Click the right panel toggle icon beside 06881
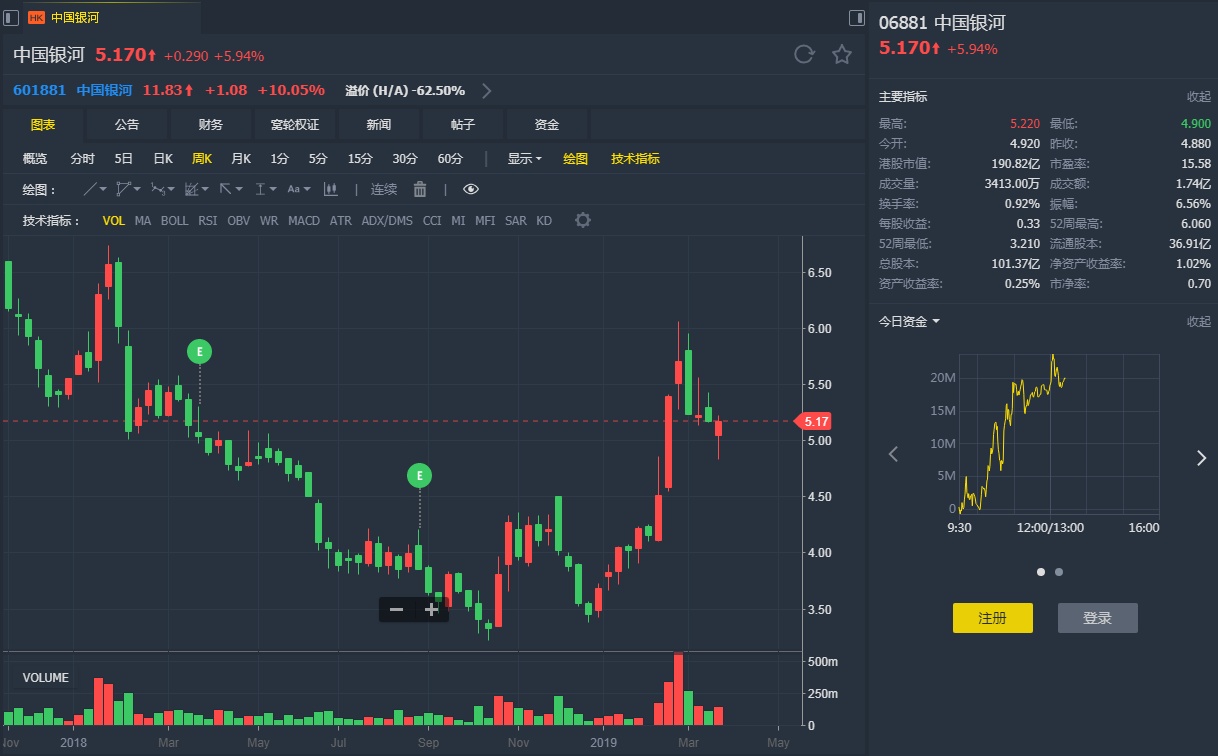 pyautogui.click(x=857, y=17)
